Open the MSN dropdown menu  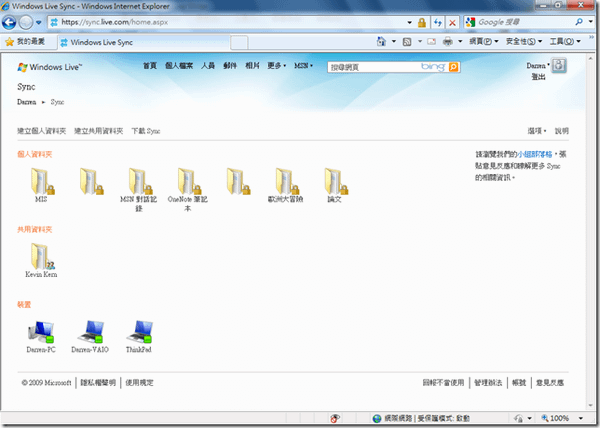tap(303, 66)
